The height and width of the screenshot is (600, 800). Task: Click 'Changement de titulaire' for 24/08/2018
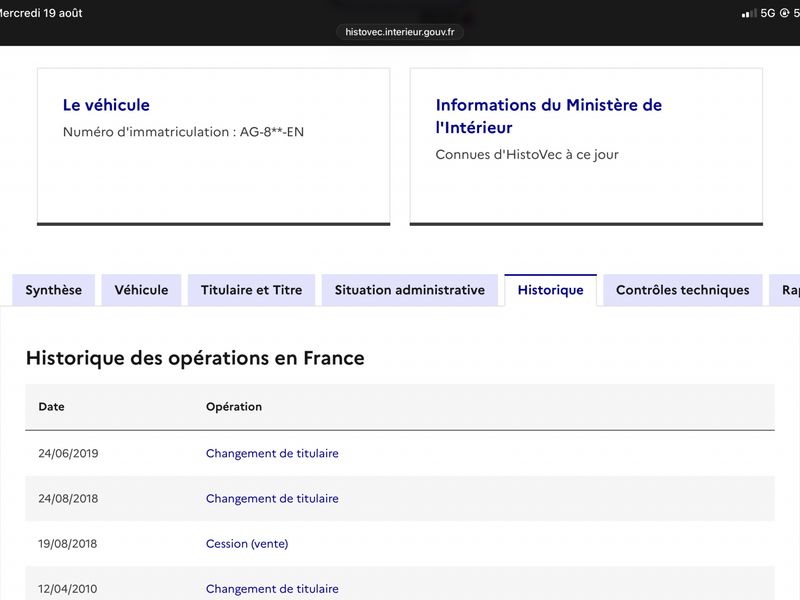pos(272,498)
